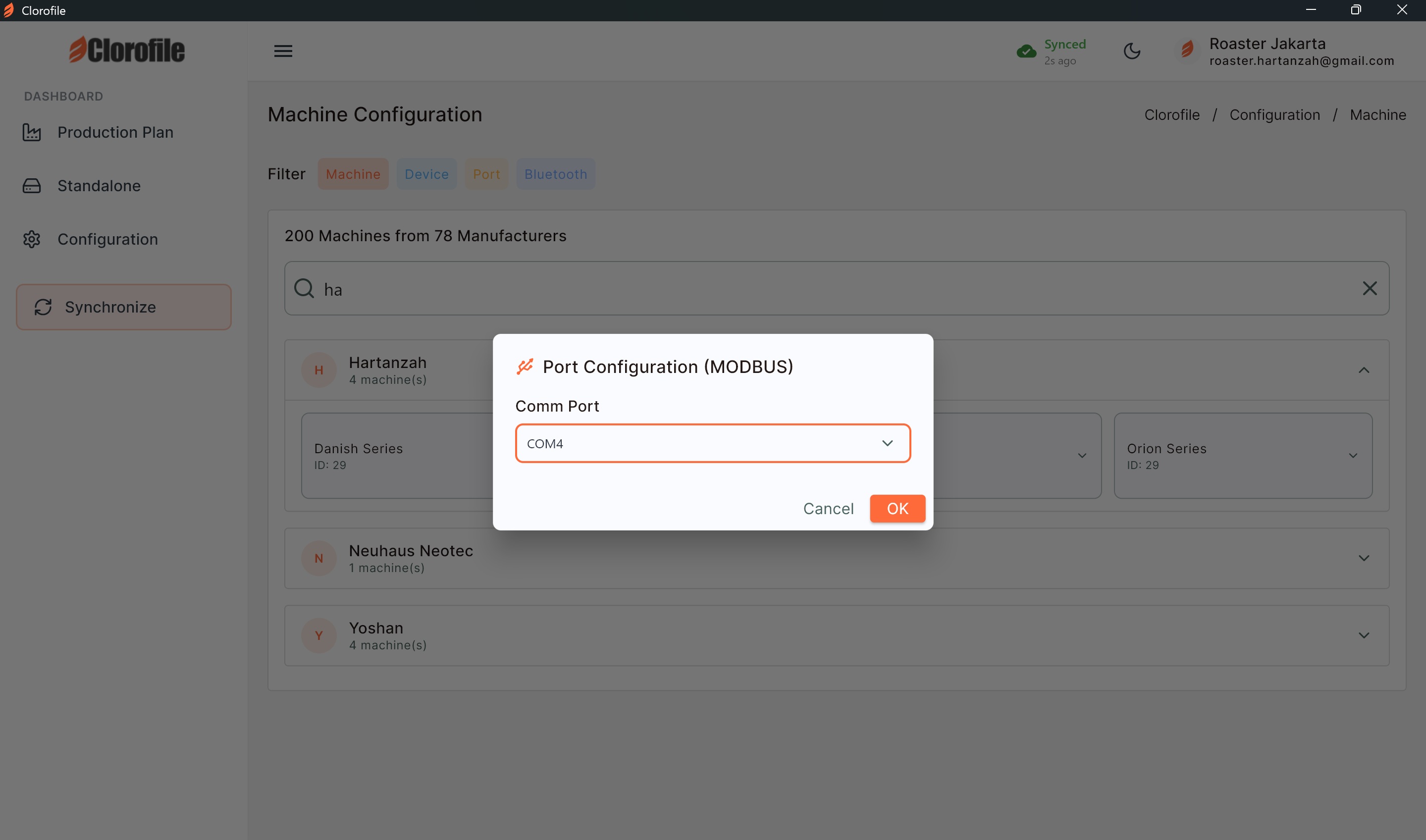Clear search with the X icon

click(1370, 289)
